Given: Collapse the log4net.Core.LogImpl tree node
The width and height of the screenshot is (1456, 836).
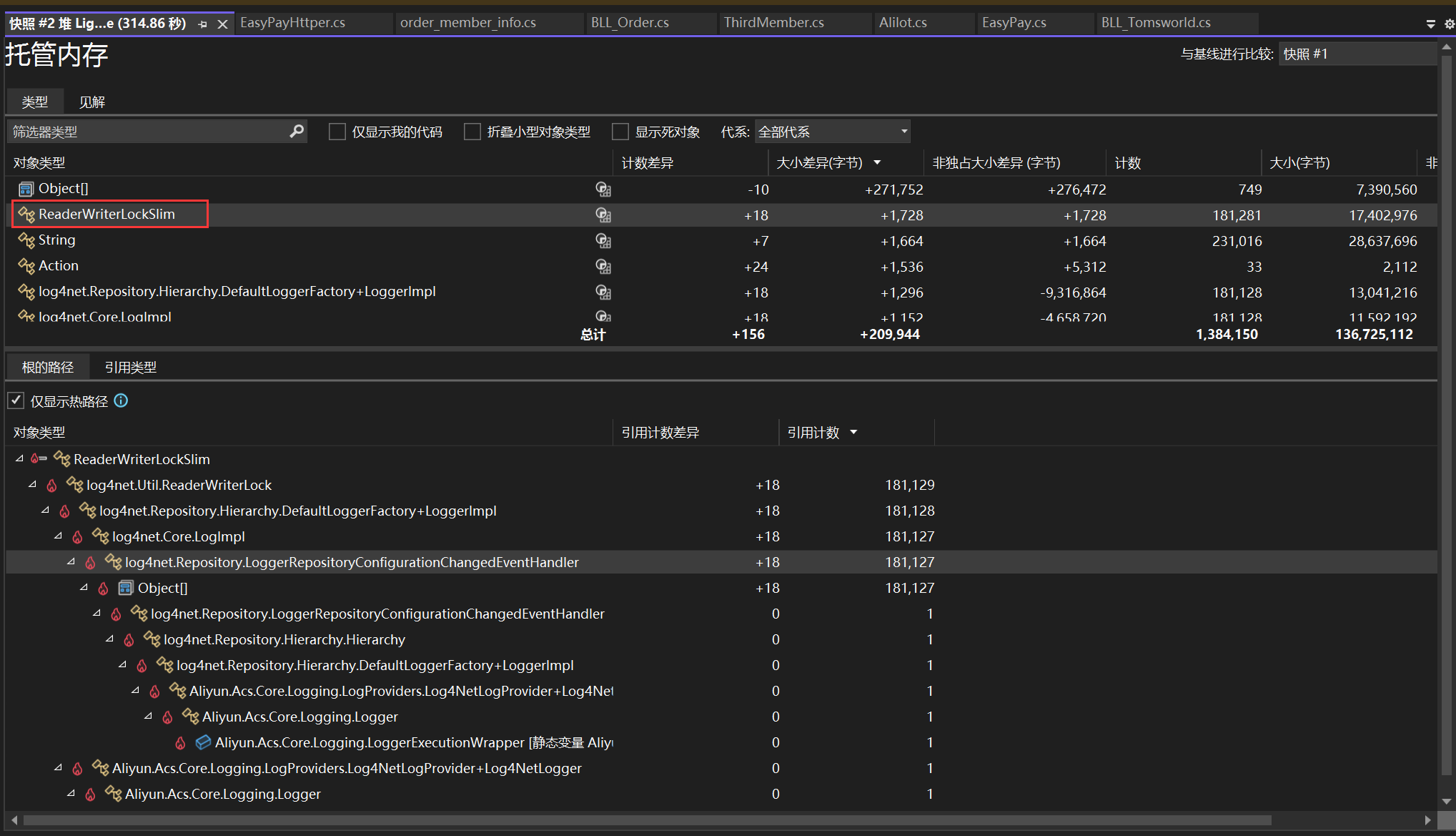Looking at the screenshot, I should pyautogui.click(x=58, y=536).
